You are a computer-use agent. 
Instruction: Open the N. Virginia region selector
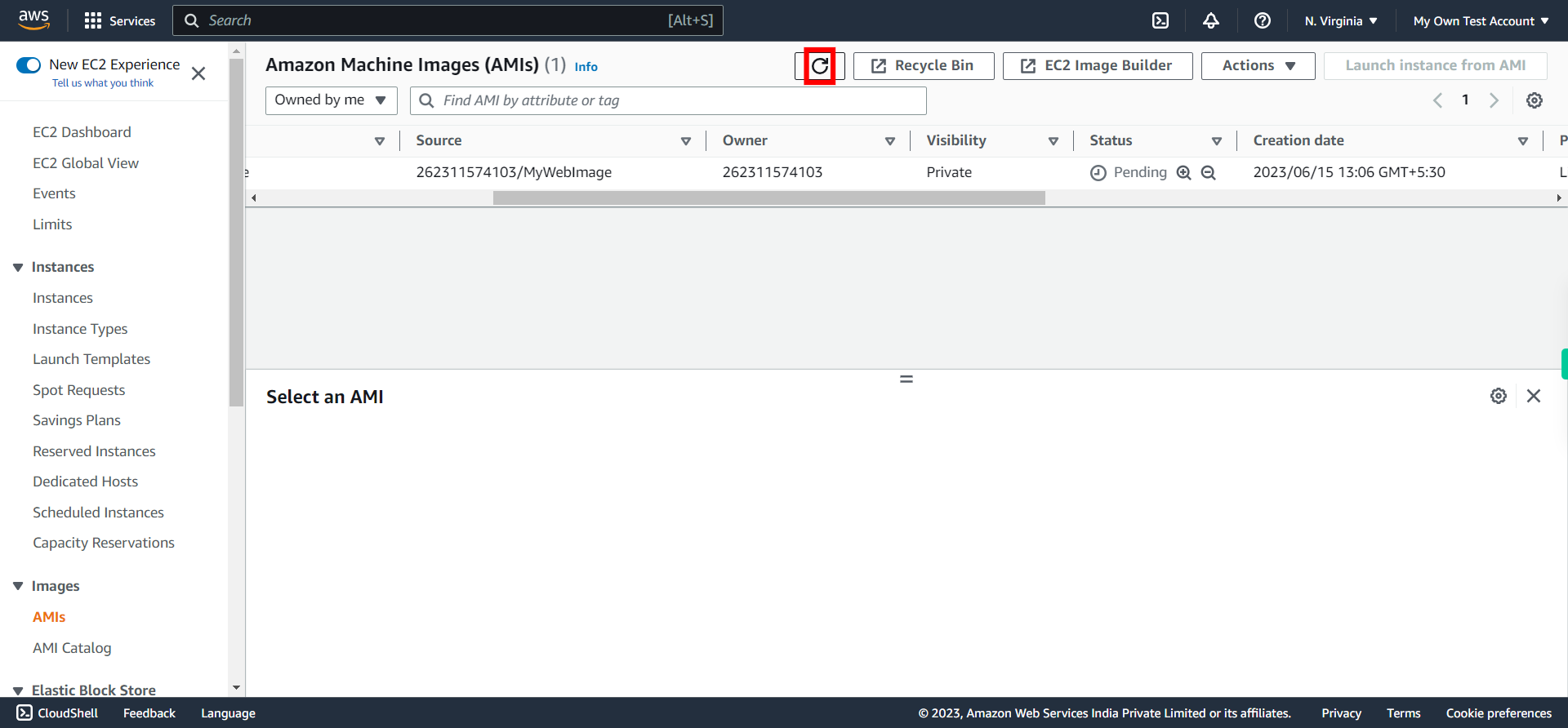pos(1341,20)
